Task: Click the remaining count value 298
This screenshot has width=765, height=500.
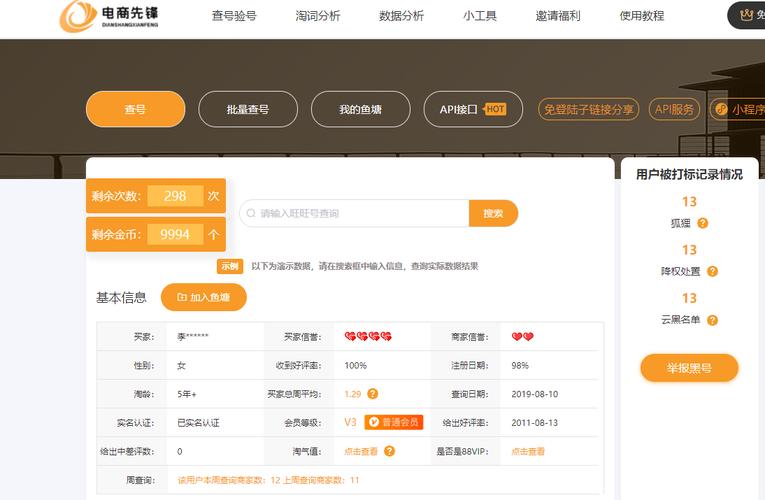Action: click(x=175, y=196)
